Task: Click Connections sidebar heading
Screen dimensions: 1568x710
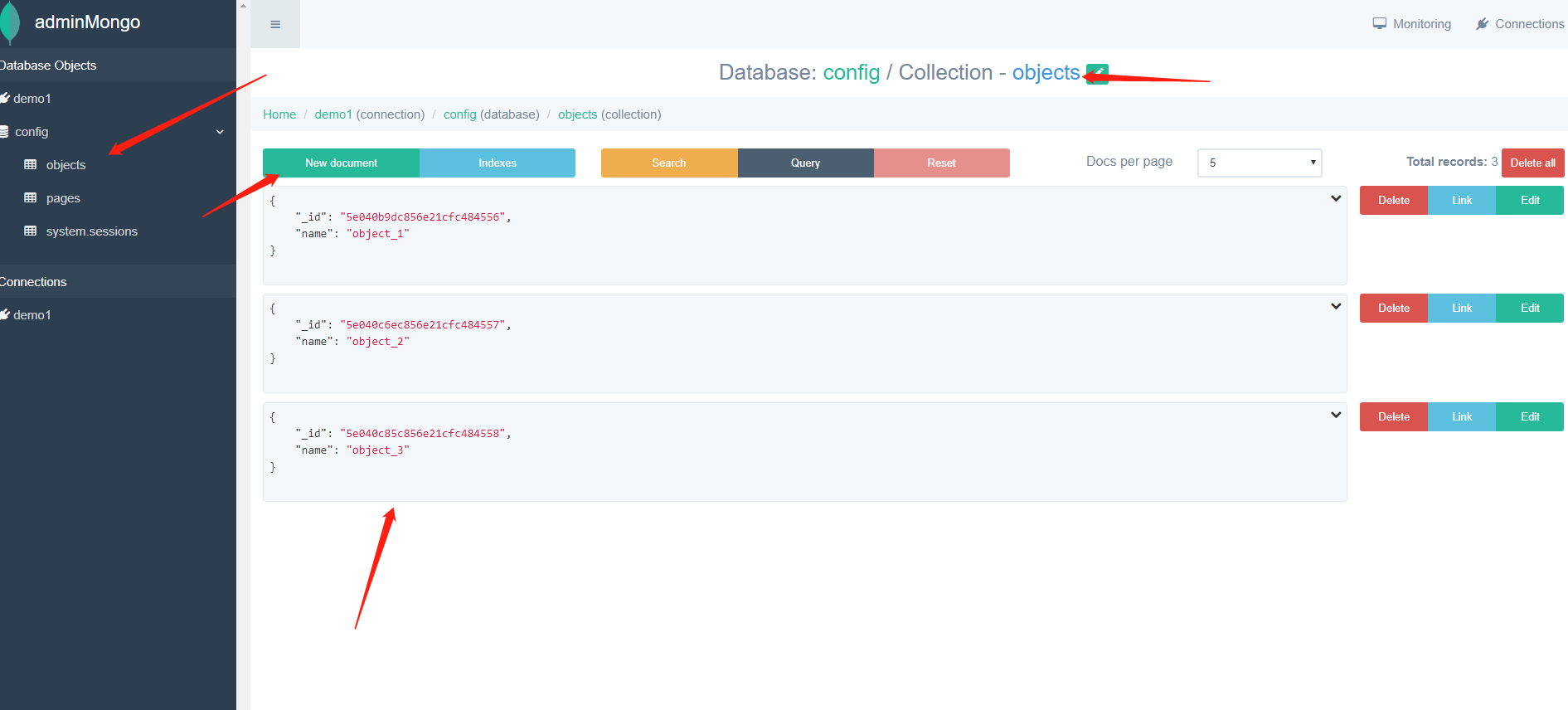Action: [x=33, y=282]
